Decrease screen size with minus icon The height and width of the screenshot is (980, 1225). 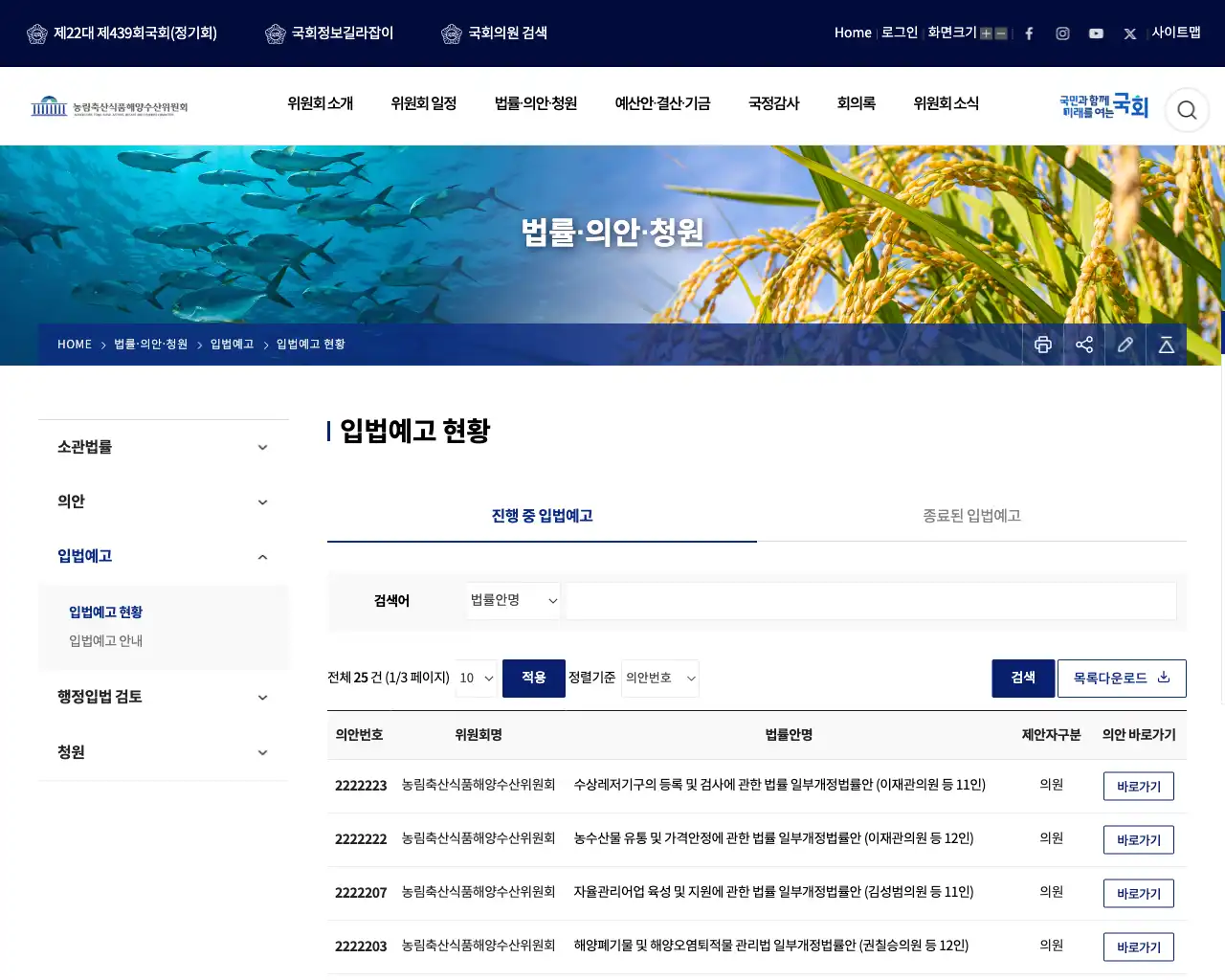click(1001, 33)
